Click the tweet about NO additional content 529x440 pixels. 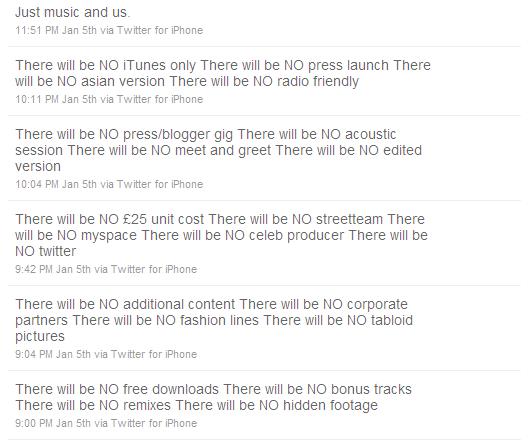(214, 321)
